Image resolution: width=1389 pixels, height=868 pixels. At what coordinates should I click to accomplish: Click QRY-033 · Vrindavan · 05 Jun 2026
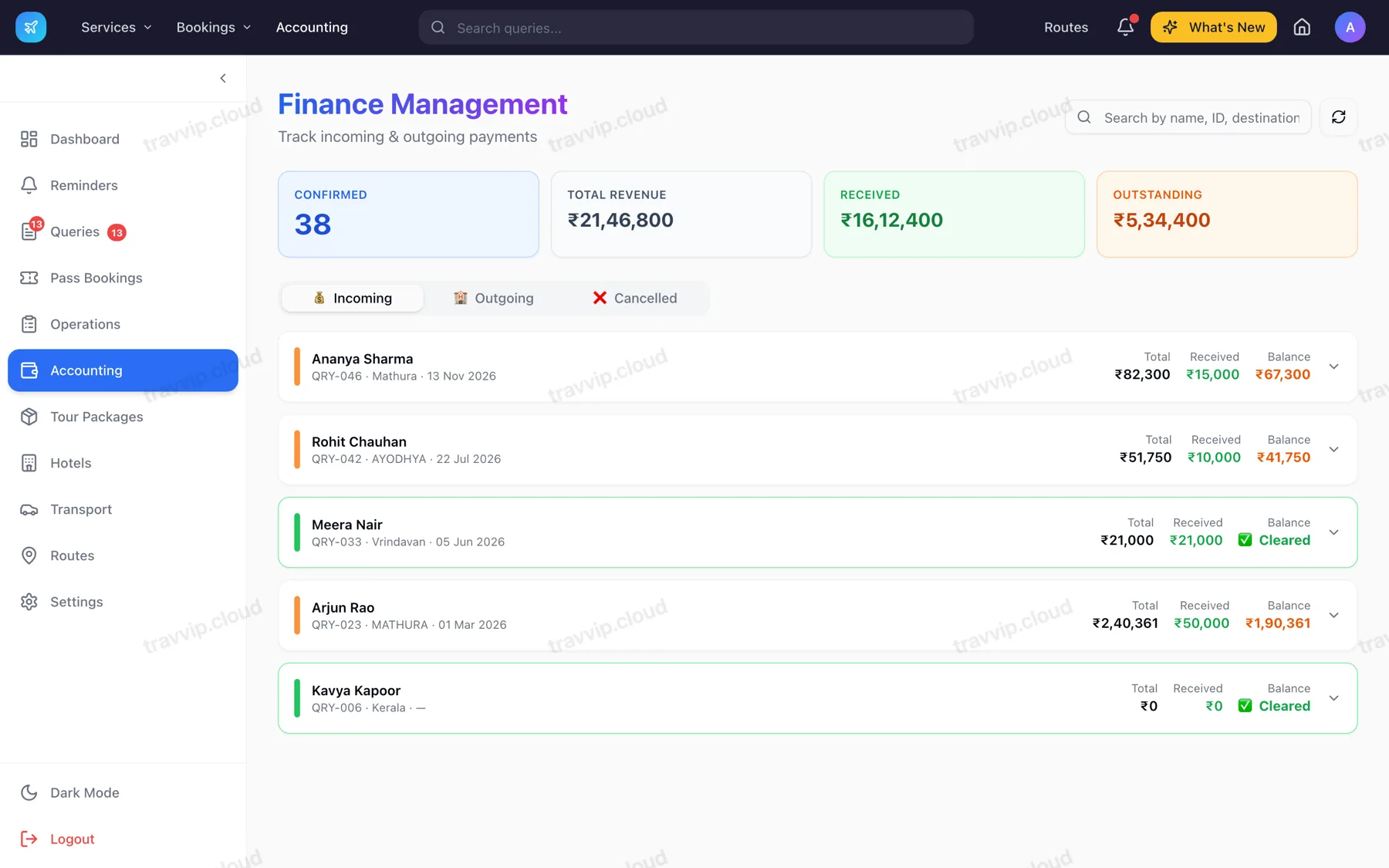(408, 542)
